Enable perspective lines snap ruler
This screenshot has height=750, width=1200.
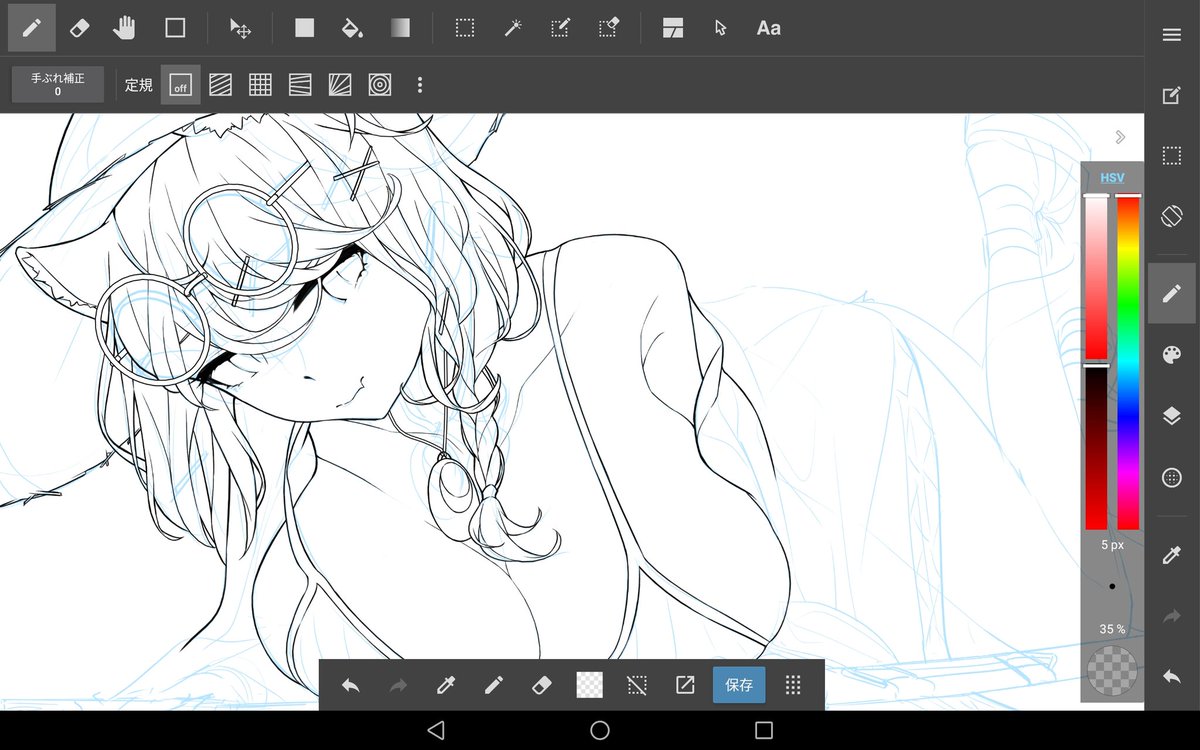click(x=300, y=85)
